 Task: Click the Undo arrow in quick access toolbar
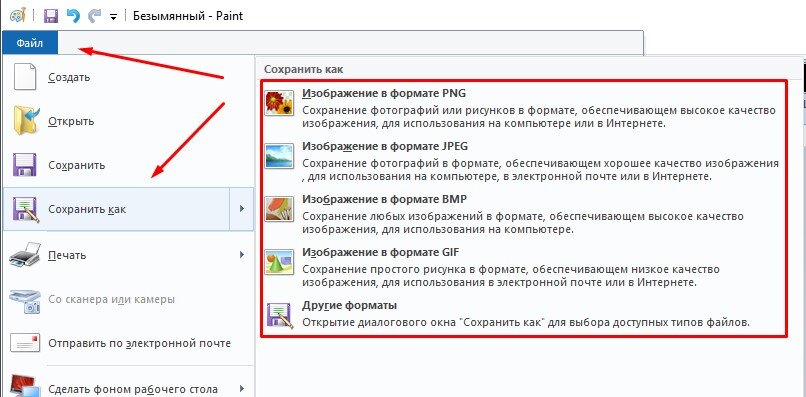74,16
